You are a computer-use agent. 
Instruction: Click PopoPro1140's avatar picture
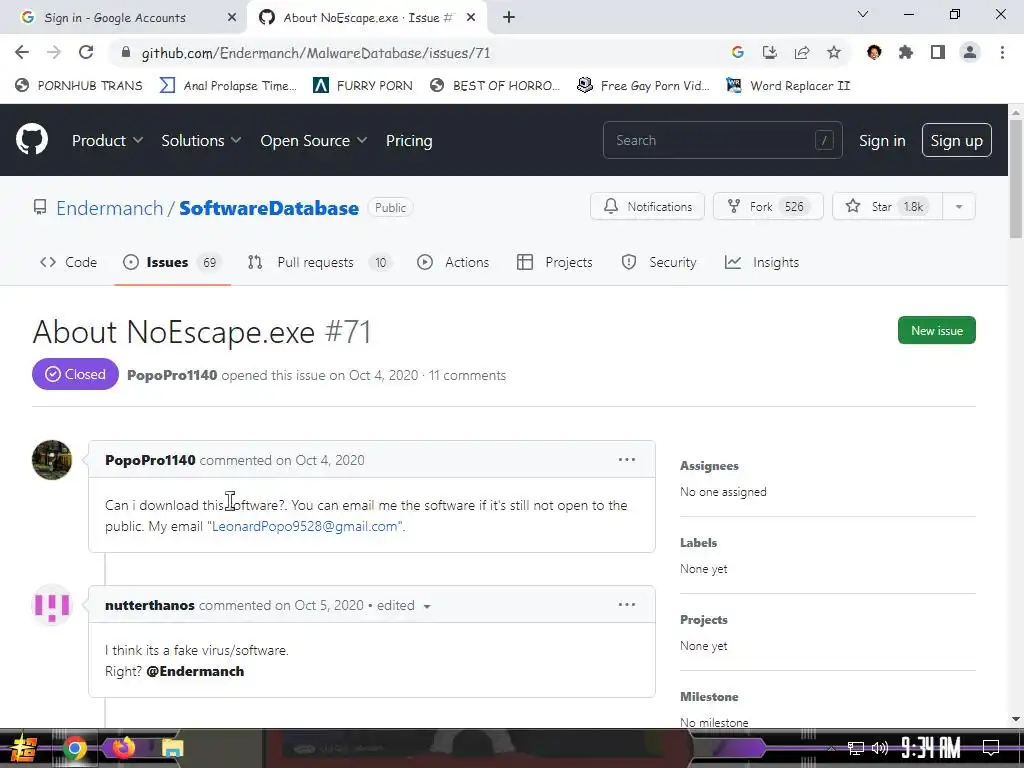tap(52, 460)
